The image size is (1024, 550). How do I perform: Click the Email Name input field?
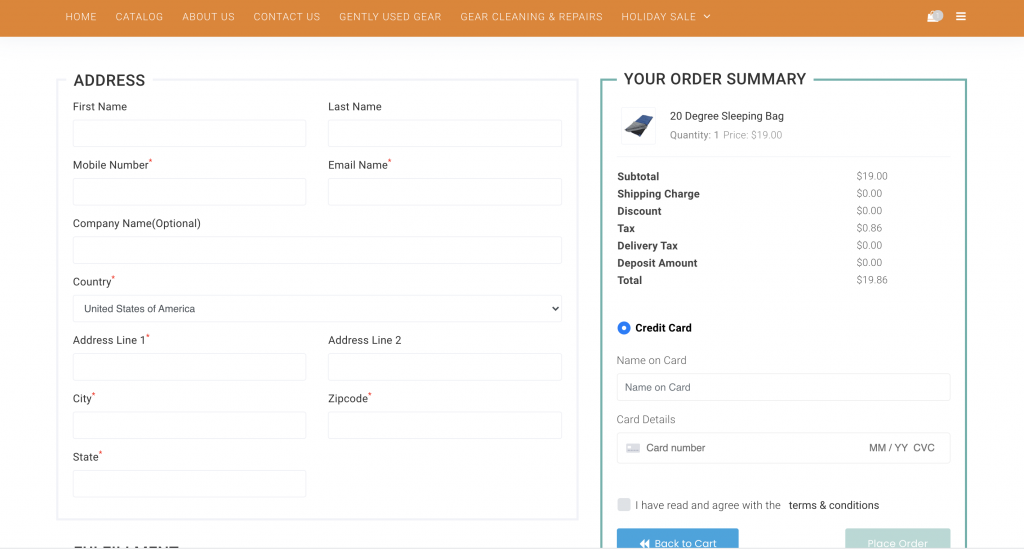pyautogui.click(x=444, y=192)
